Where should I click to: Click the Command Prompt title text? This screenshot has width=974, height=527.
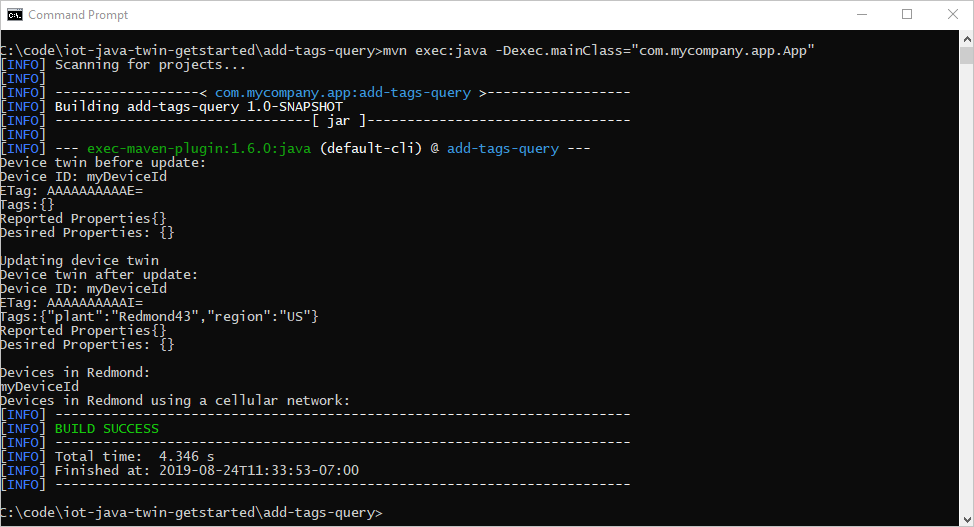[78, 14]
